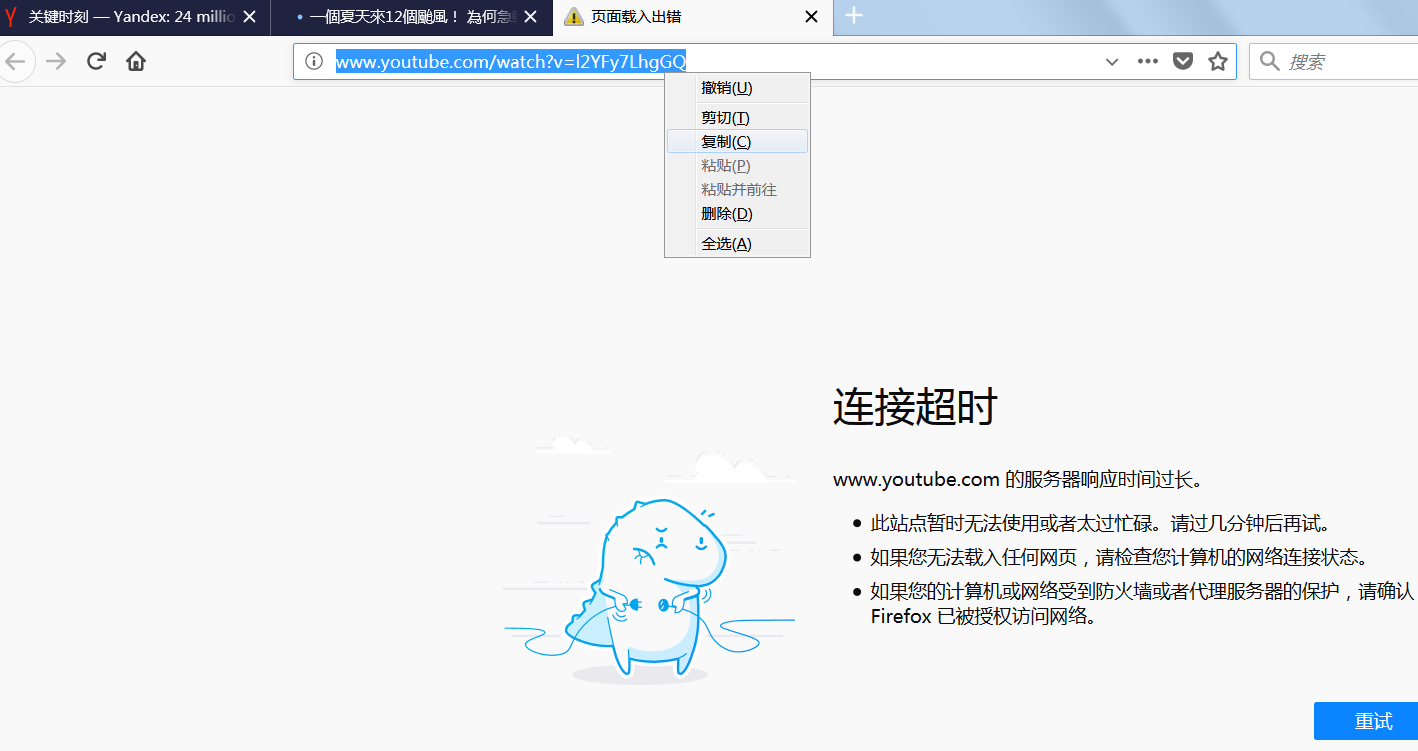The height and width of the screenshot is (751, 1418).
Task: Click the selected YouTube URL in address bar
Action: [x=511, y=61]
